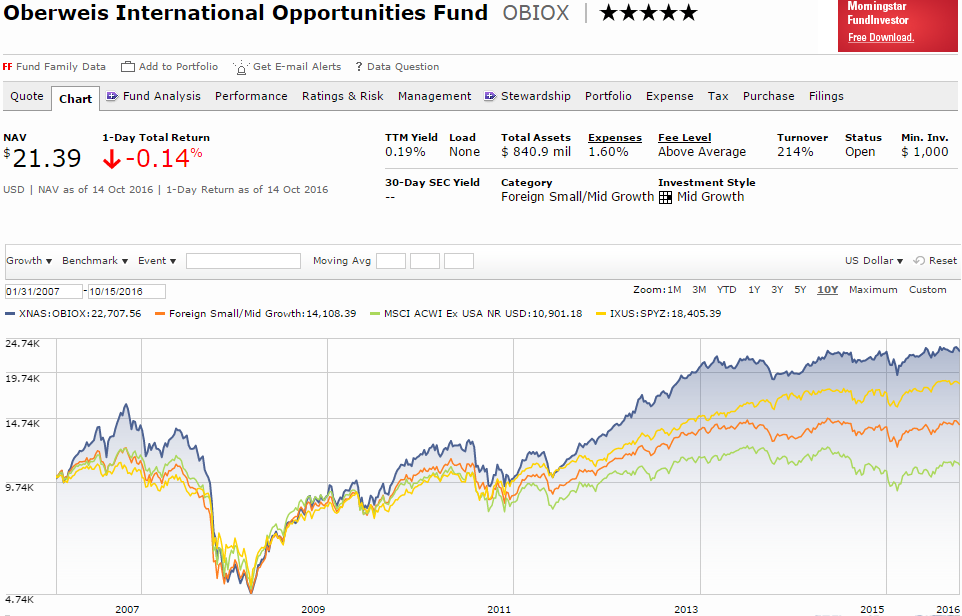Open the US Dollar currency dropdown
The height and width of the screenshot is (616, 962).
pos(874,261)
